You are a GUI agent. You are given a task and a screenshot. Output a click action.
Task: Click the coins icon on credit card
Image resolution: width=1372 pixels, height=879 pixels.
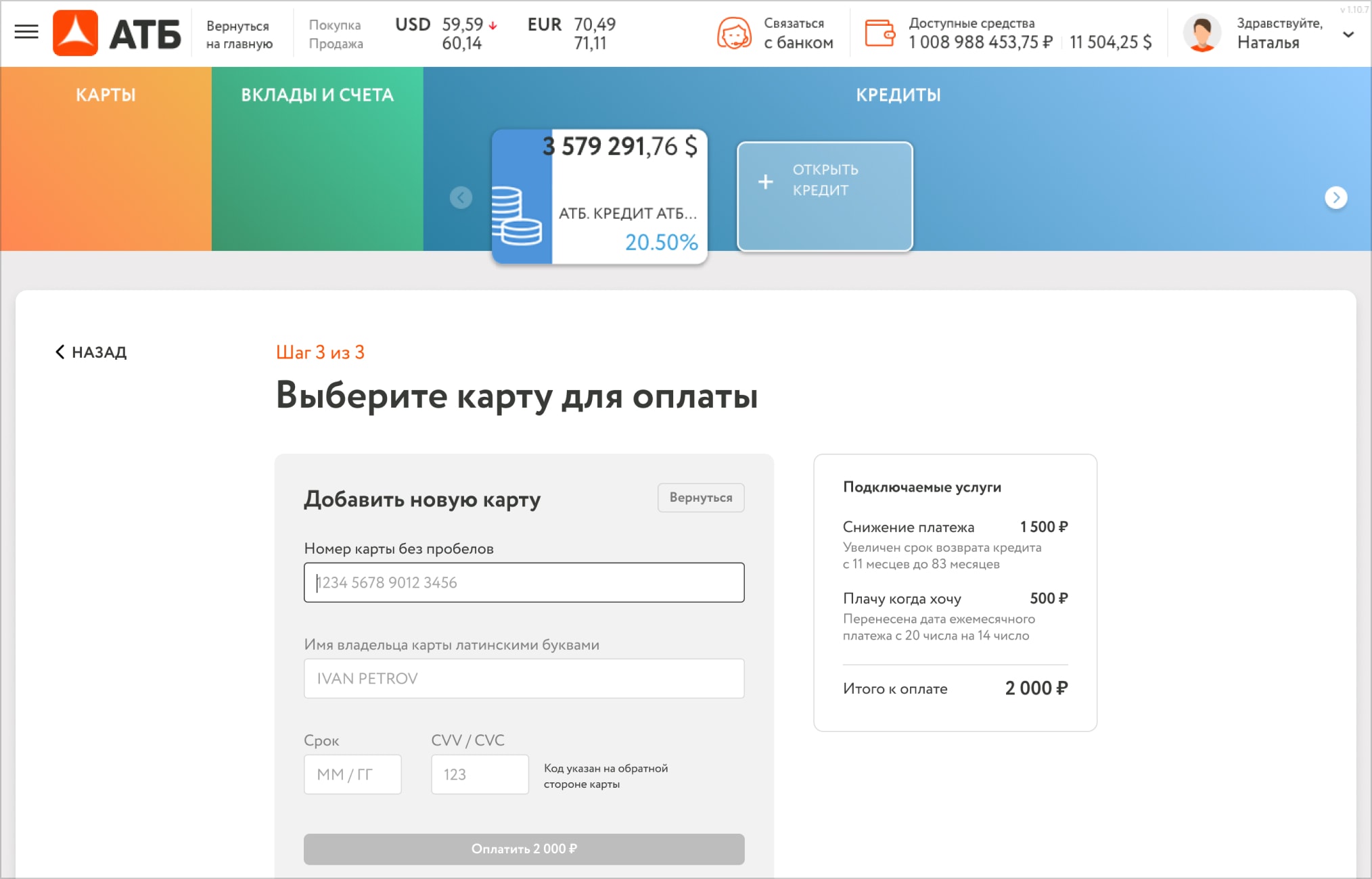[x=516, y=216]
